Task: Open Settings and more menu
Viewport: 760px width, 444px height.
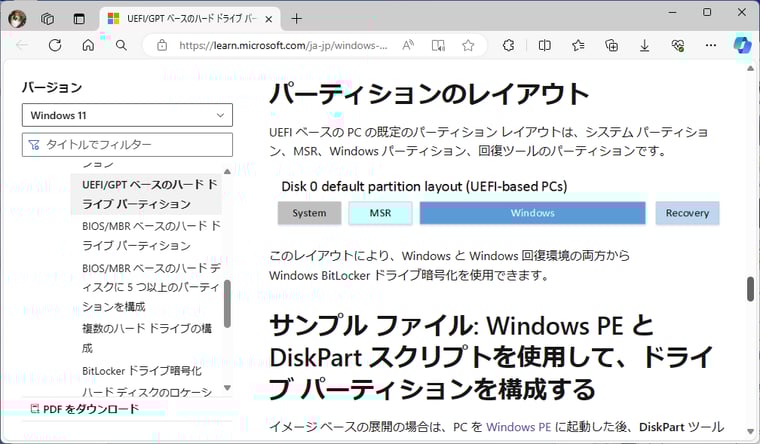Action: point(711,46)
